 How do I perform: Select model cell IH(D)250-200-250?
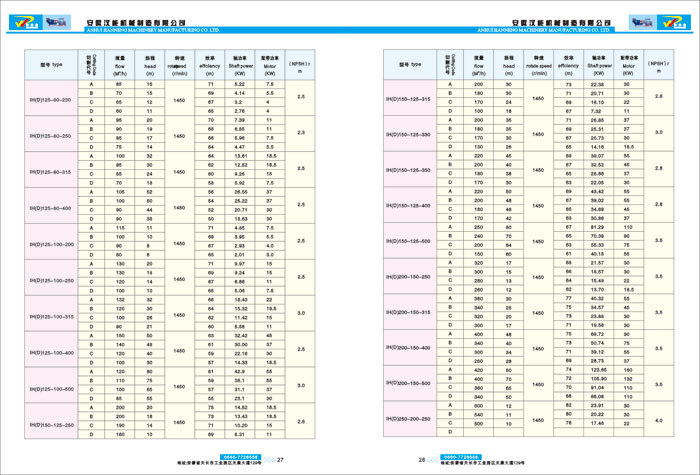[x=410, y=419]
